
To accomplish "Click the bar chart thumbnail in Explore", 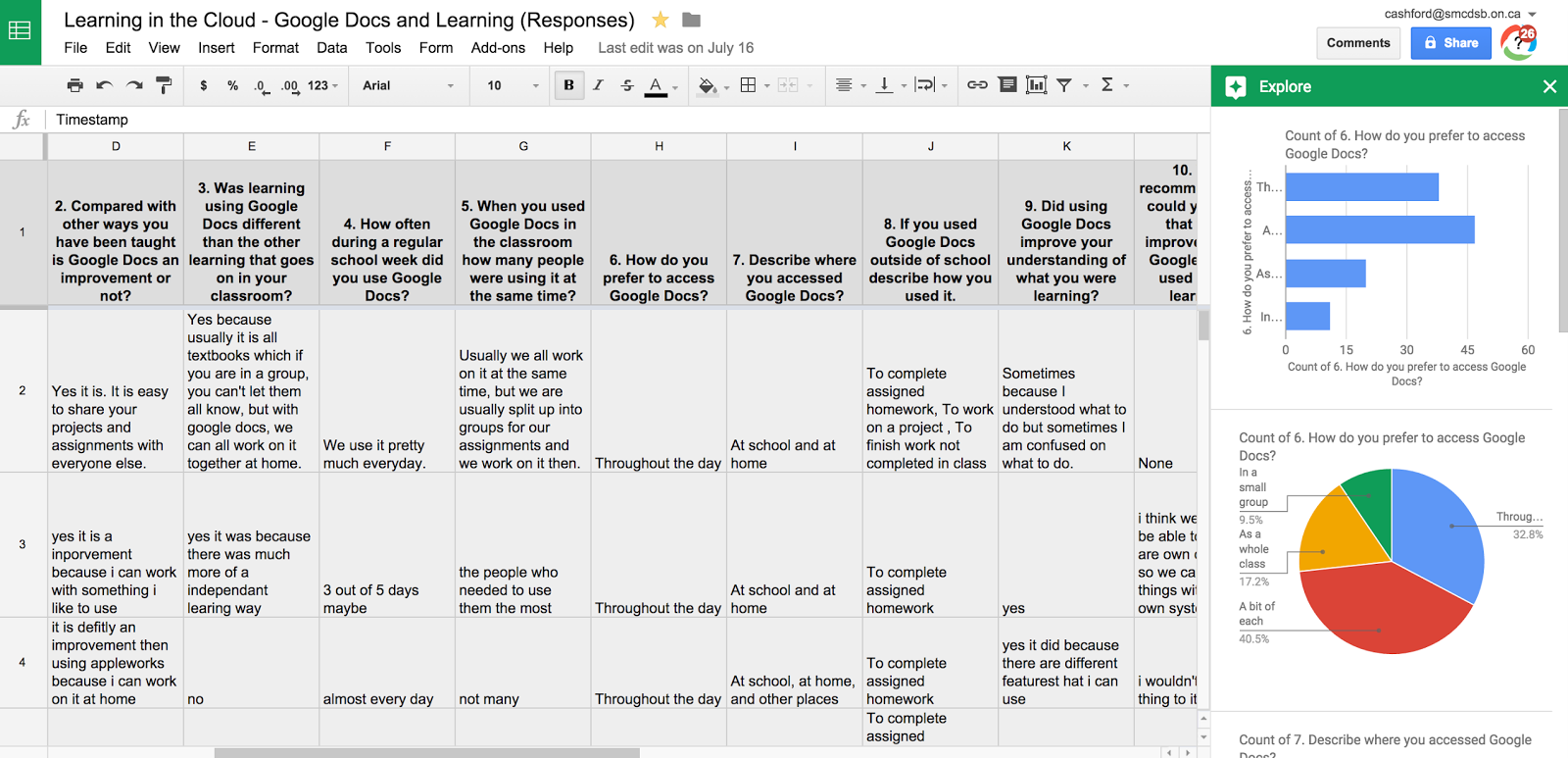I will [x=1386, y=257].
